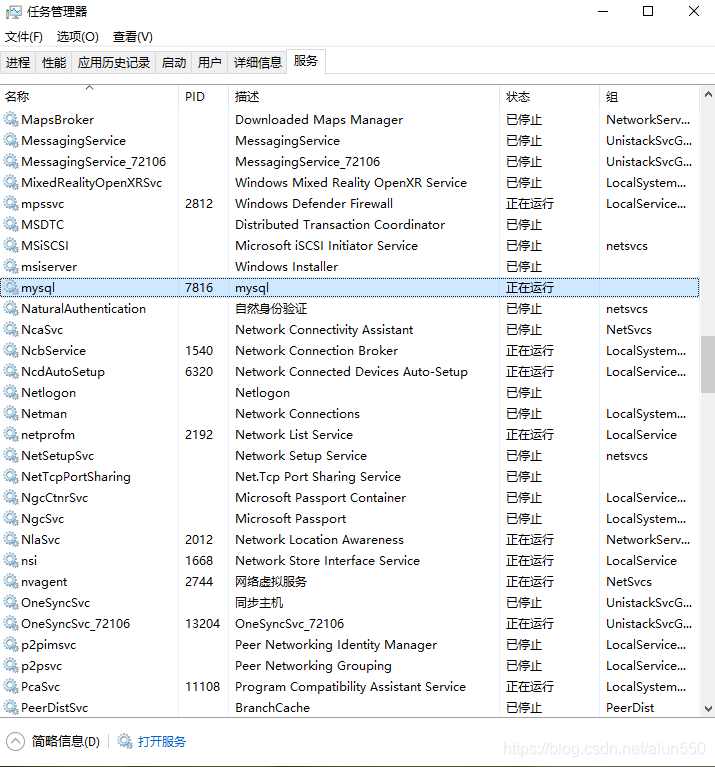Click the gear icon beside mpssvc
The height and width of the screenshot is (767, 715).
tap(11, 203)
